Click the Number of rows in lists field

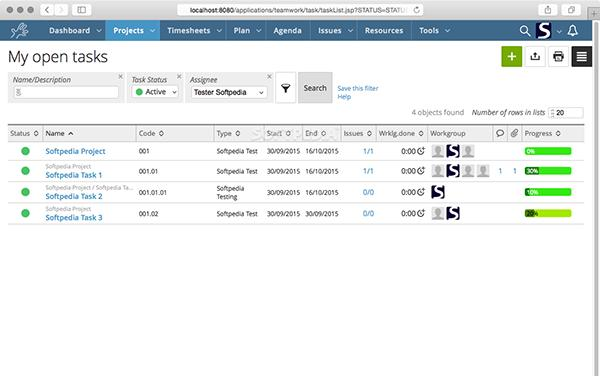(566, 112)
